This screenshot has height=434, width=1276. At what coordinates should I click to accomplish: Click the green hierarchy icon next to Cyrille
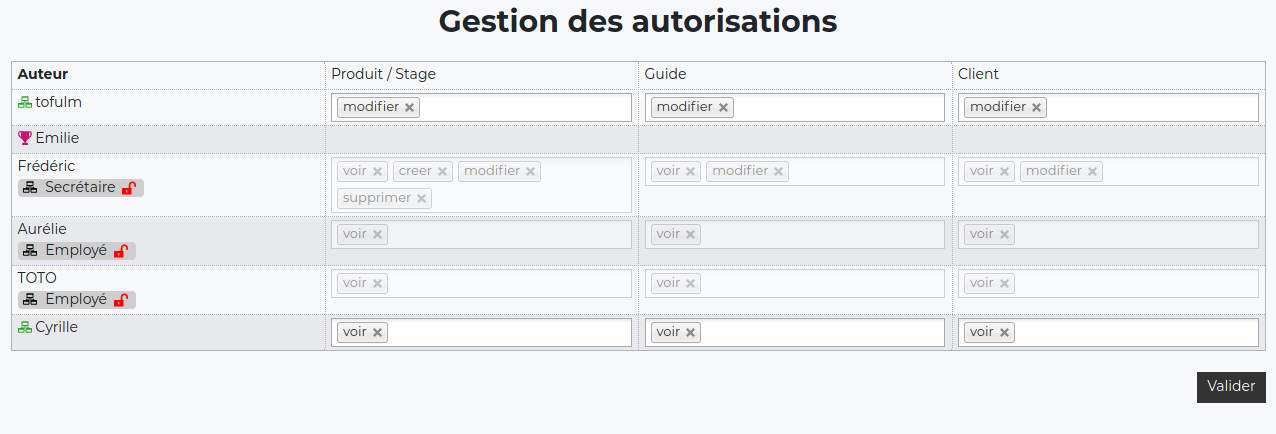pyautogui.click(x=25, y=327)
